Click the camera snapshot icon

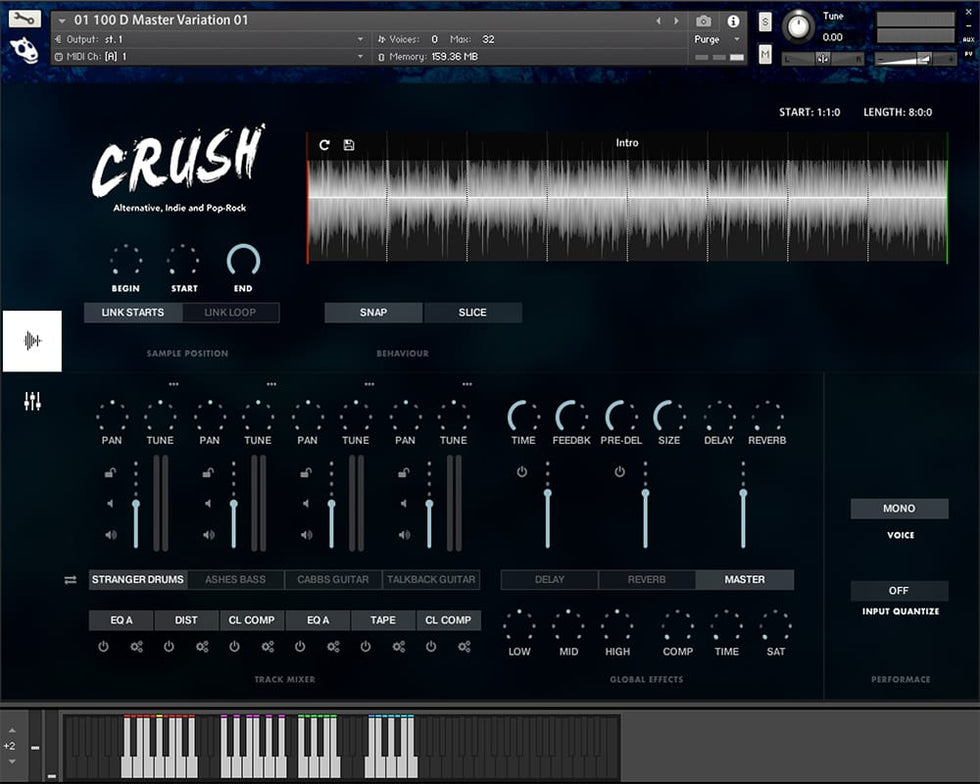click(x=703, y=21)
